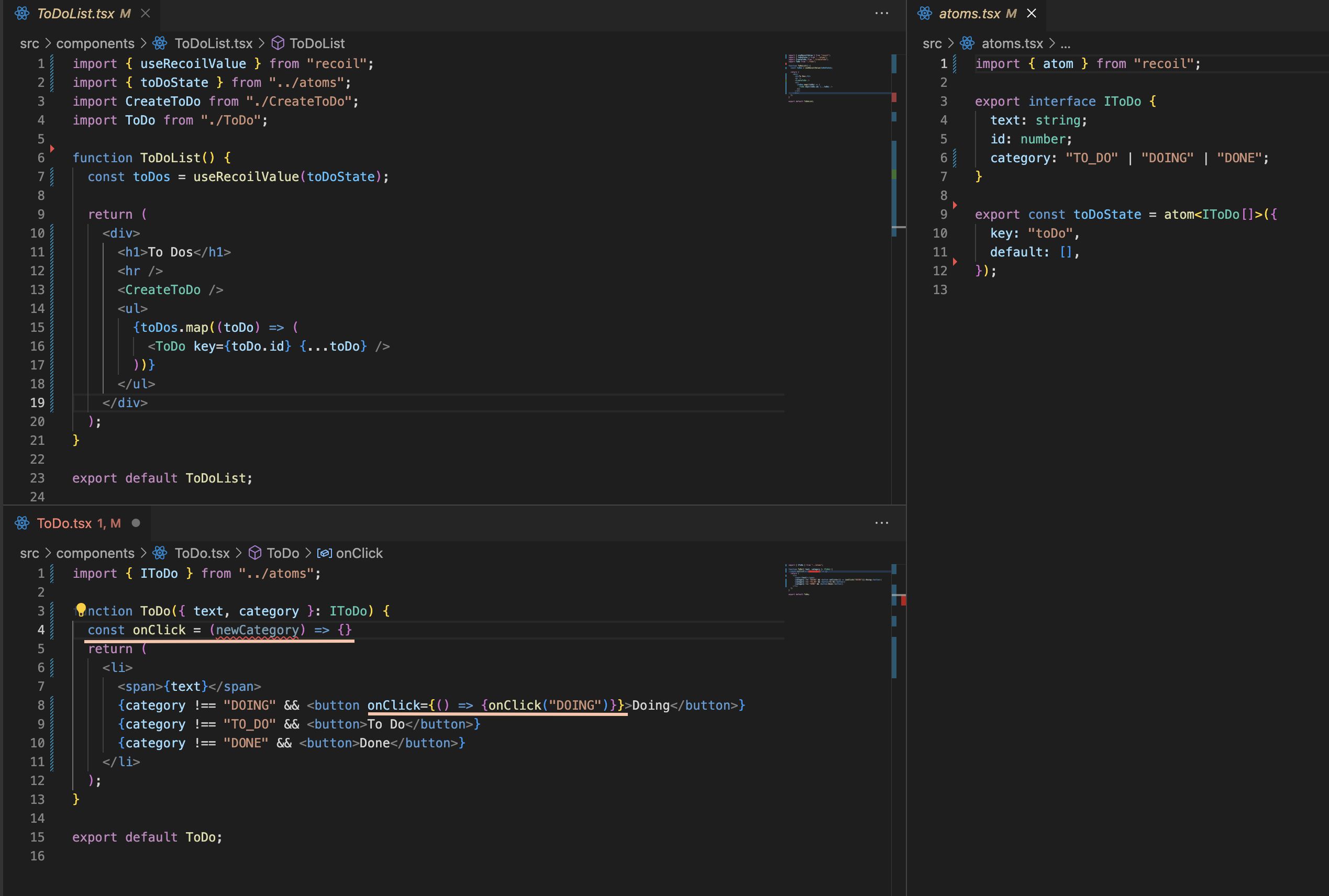Open the components breadcrumb in ToDoList.tsx
1329x896 pixels.
pyautogui.click(x=95, y=43)
